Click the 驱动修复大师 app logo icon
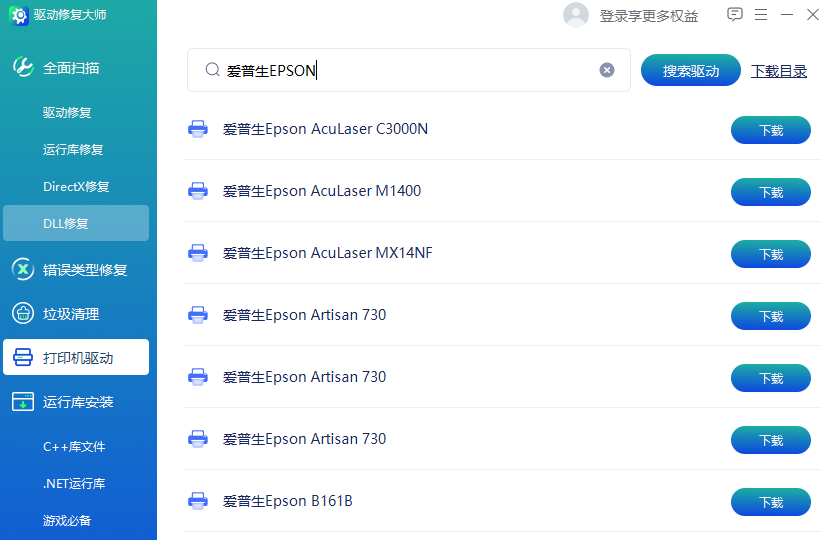Screen dimensions: 831x540 tap(19, 15)
